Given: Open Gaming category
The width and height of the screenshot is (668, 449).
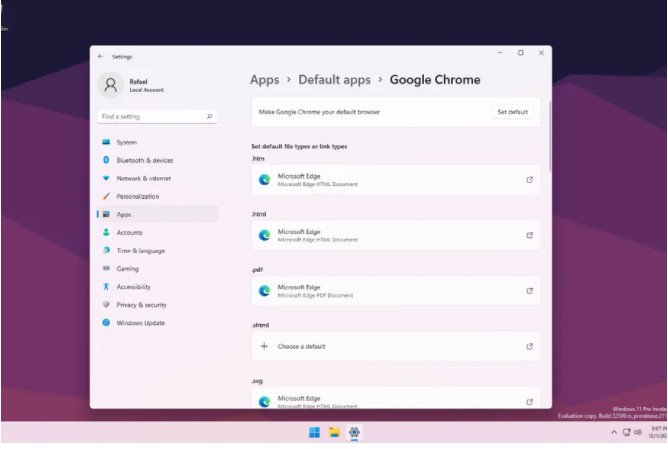Looking at the screenshot, I should click(x=157, y=268).
